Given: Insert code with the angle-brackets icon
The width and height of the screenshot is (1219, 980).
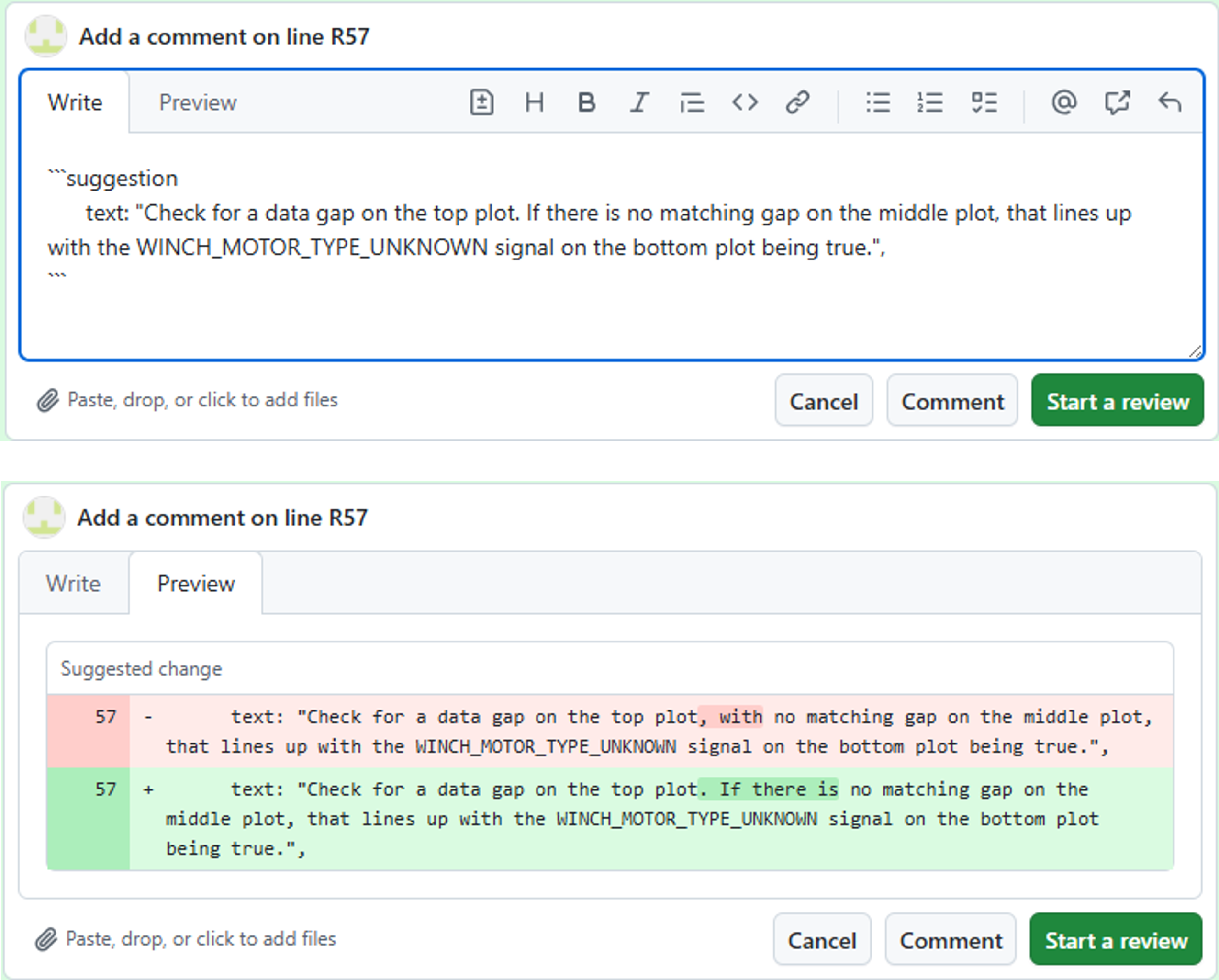Looking at the screenshot, I should tap(745, 102).
